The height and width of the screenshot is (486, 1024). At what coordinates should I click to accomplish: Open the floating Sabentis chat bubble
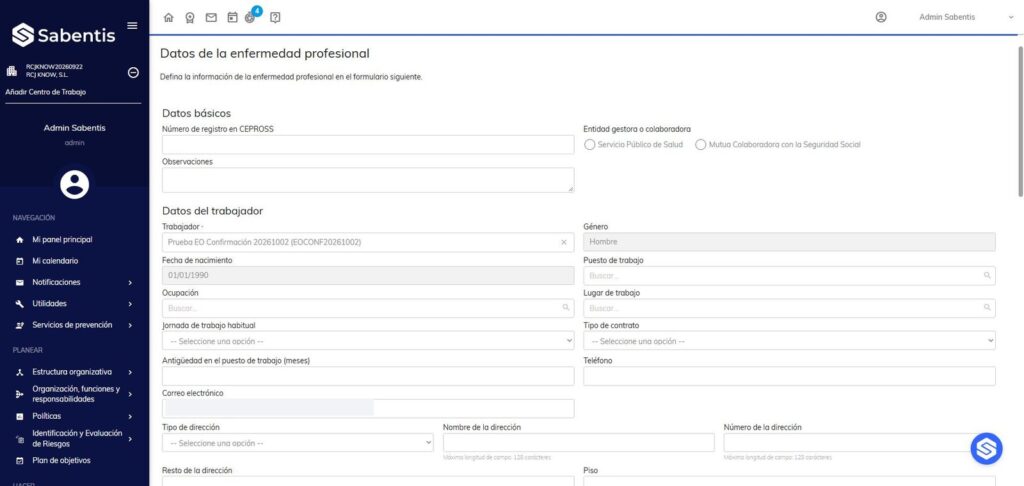coord(986,448)
